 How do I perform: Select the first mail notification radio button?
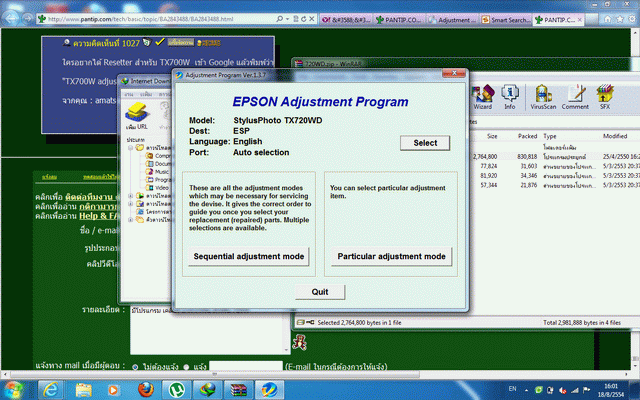[x=135, y=367]
